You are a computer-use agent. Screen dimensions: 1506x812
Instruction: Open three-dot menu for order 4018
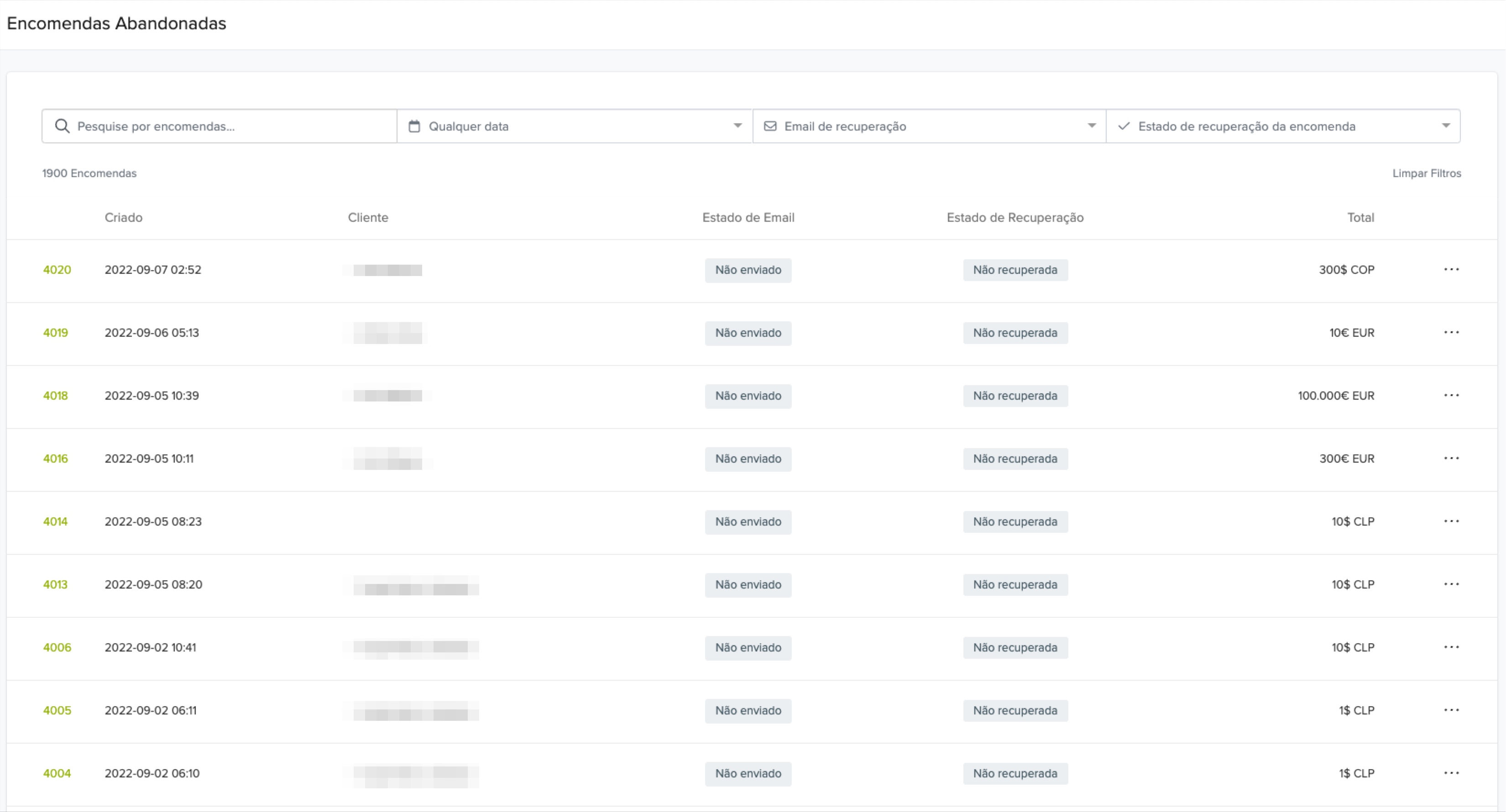tap(1451, 396)
